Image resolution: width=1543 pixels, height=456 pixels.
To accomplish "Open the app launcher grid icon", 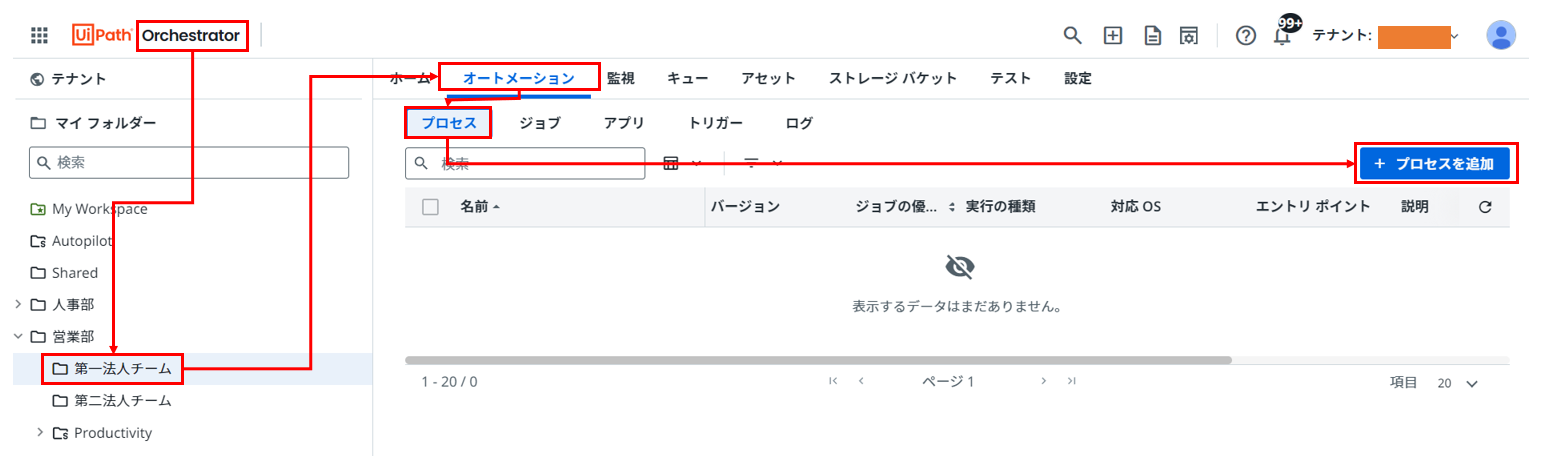I will 39,36.
